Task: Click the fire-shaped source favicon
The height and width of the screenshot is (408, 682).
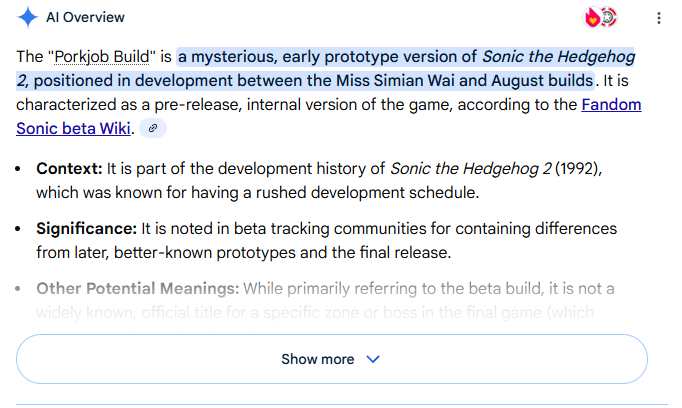Action: pos(593,17)
